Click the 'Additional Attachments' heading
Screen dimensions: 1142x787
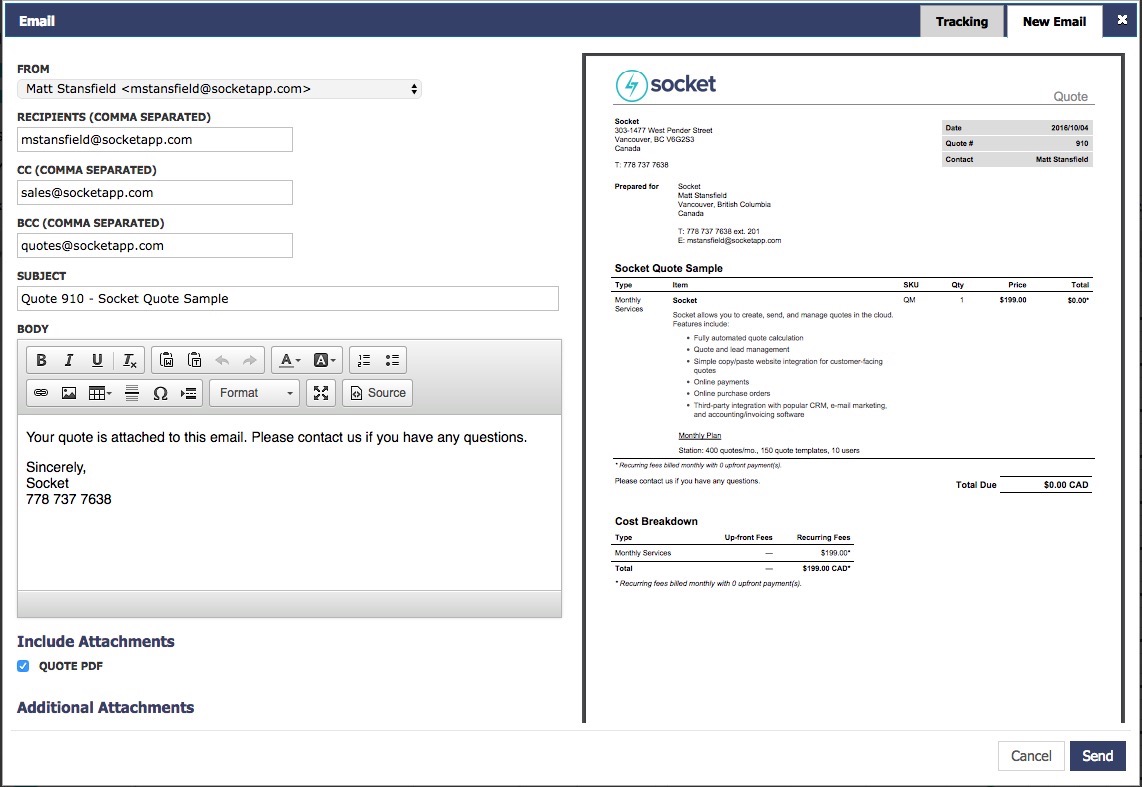point(106,708)
